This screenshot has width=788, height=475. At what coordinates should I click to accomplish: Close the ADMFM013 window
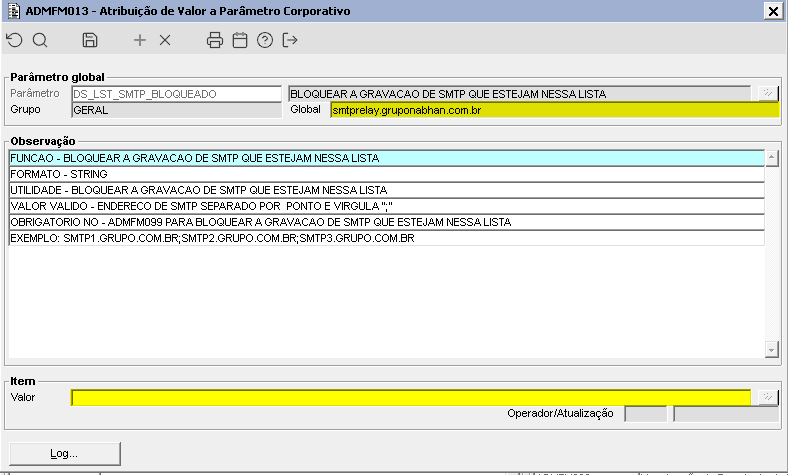(x=774, y=11)
